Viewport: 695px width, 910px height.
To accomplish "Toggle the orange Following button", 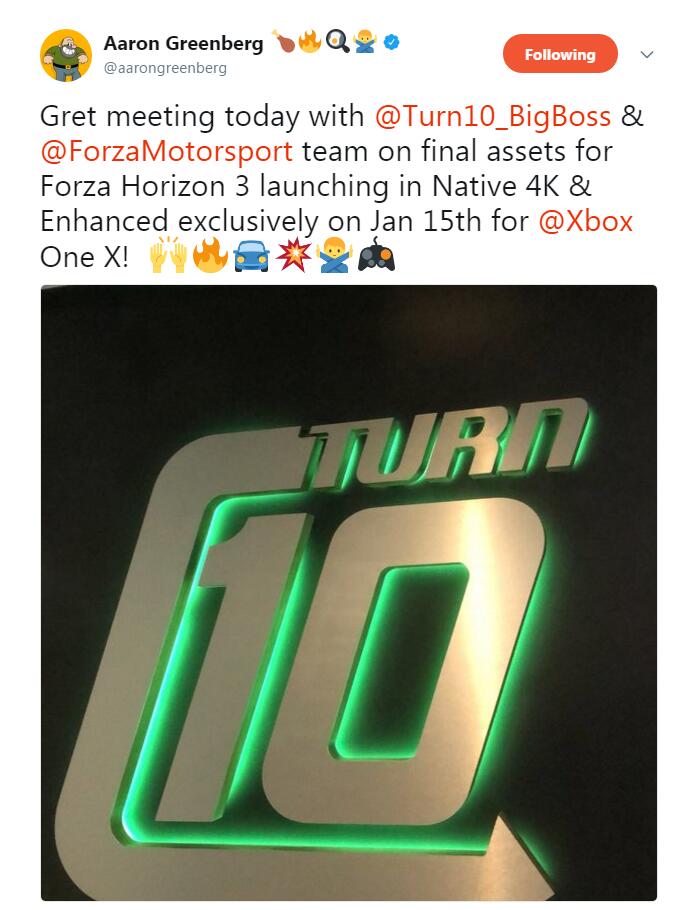I will [560, 54].
